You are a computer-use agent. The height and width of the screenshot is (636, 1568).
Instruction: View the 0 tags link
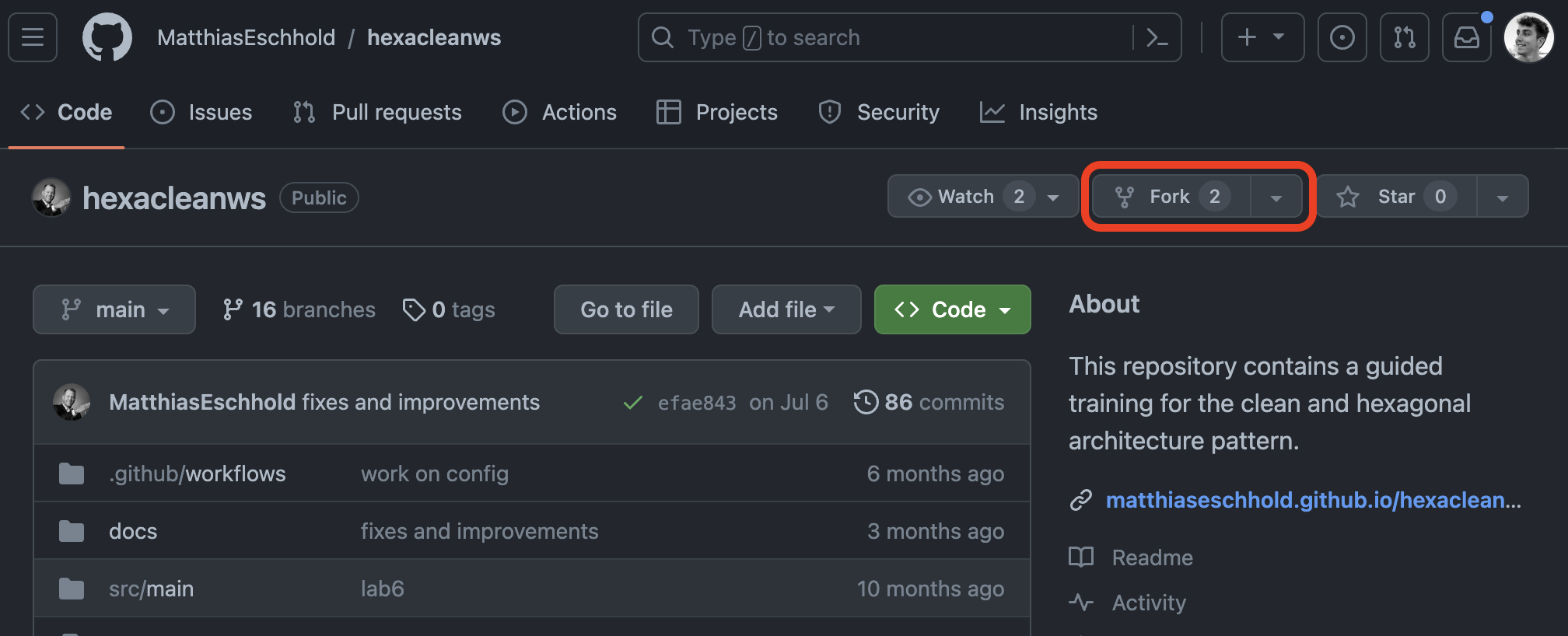[x=449, y=309]
